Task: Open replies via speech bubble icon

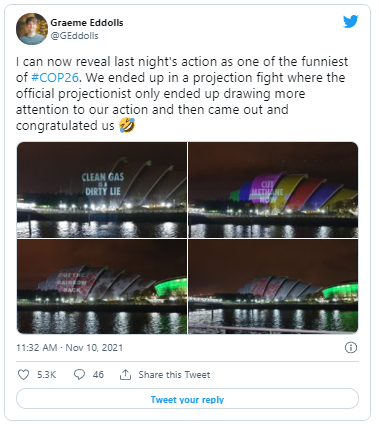Action: tap(79, 375)
